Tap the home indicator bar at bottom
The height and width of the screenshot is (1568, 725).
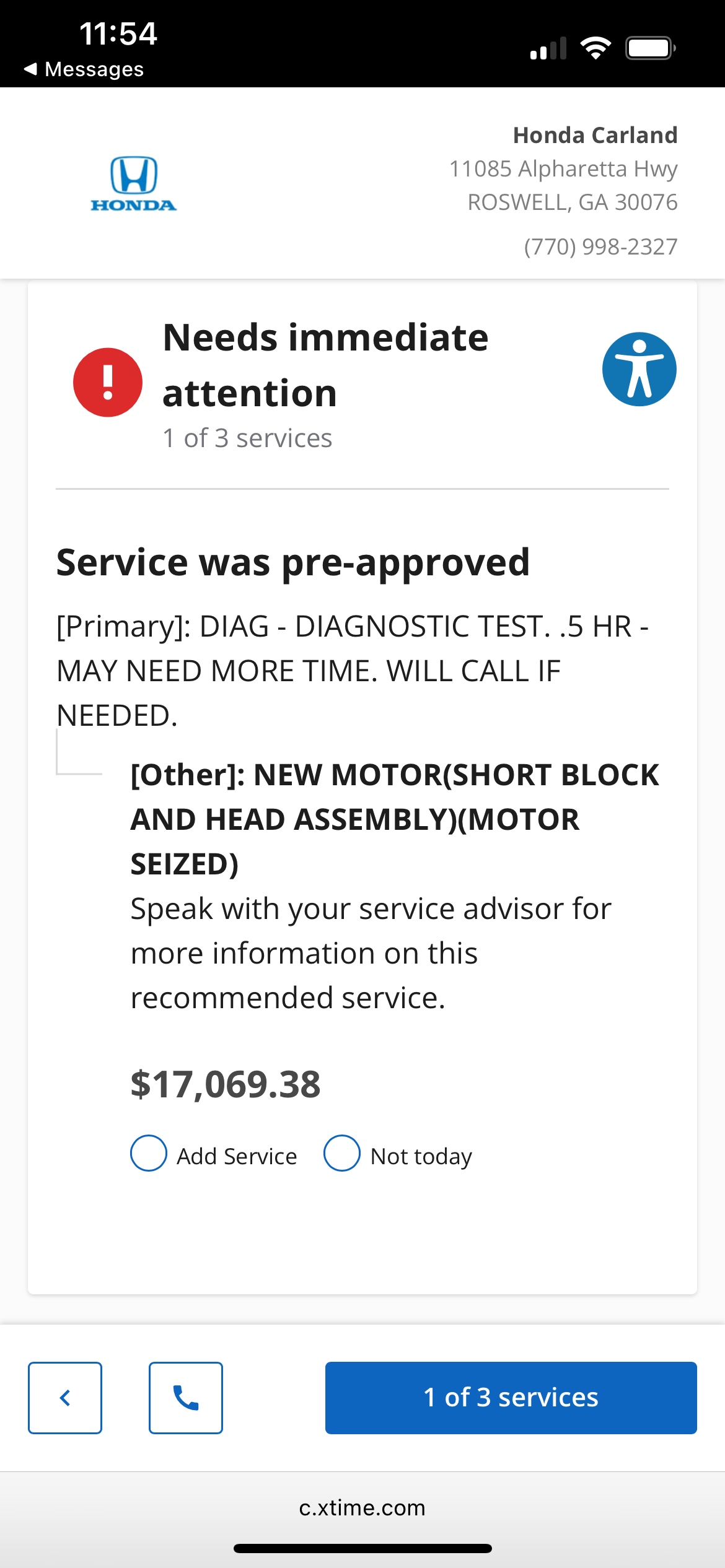[x=362, y=1548]
